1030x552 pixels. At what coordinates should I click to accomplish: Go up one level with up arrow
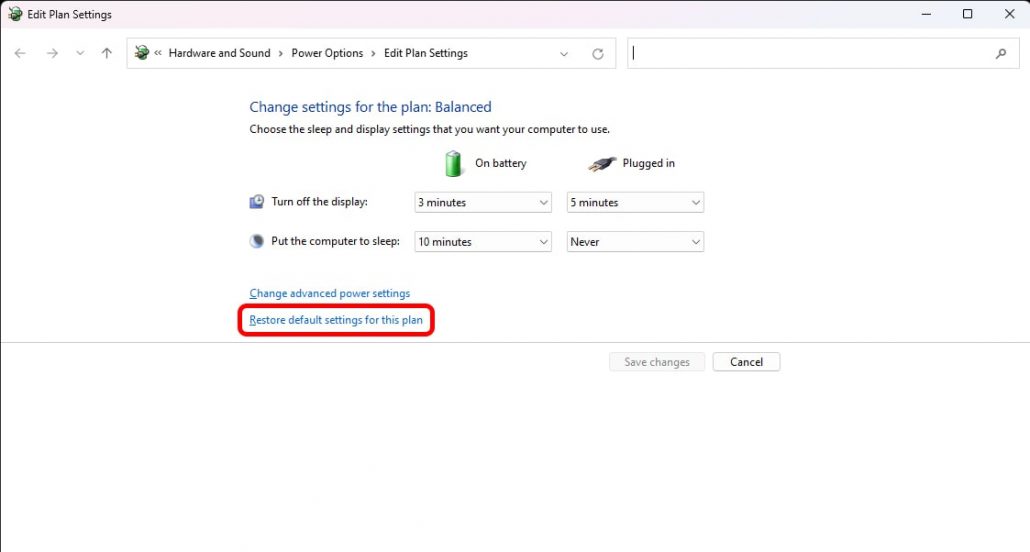(x=107, y=53)
